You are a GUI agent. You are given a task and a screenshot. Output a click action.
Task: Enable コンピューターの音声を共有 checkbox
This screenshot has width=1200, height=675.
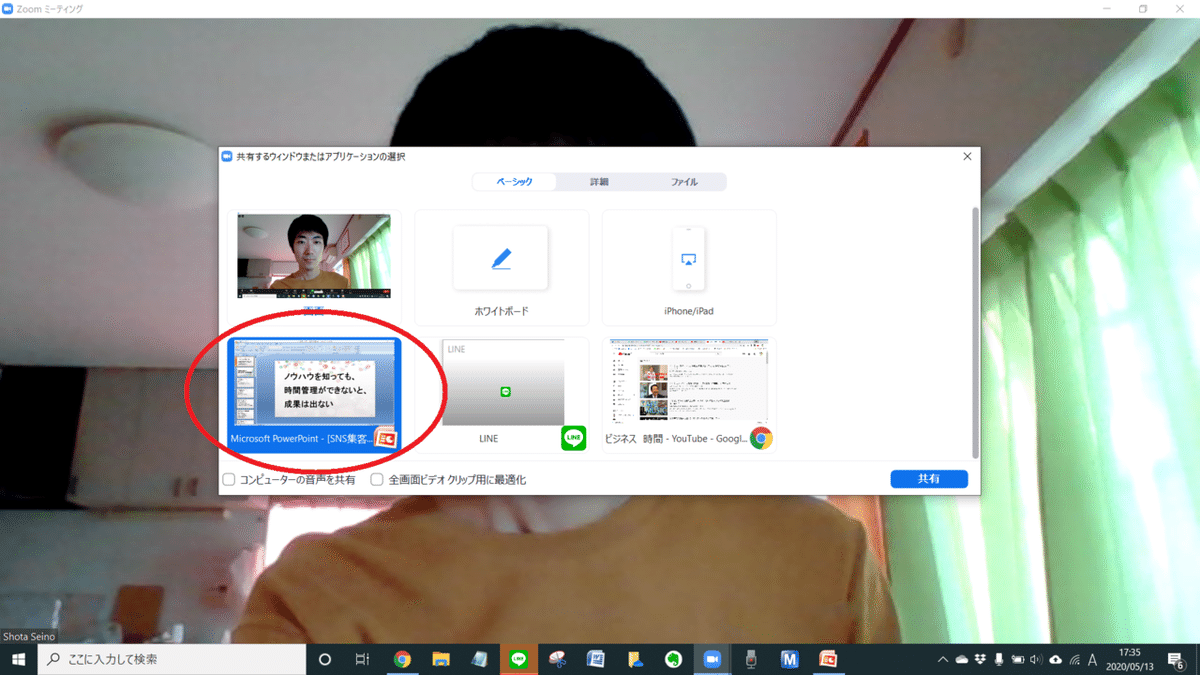click(229, 480)
